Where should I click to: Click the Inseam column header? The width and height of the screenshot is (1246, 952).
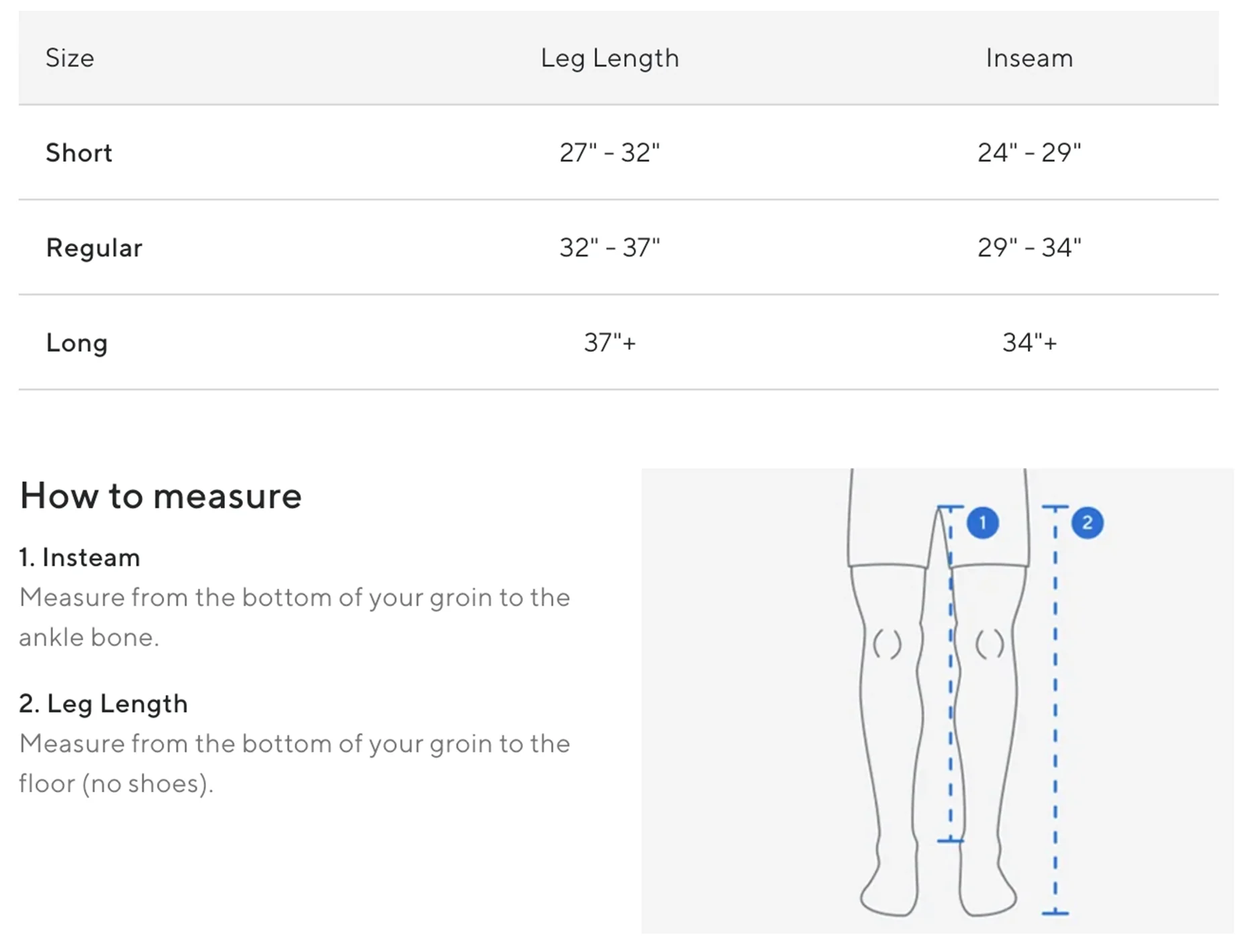1029,58
